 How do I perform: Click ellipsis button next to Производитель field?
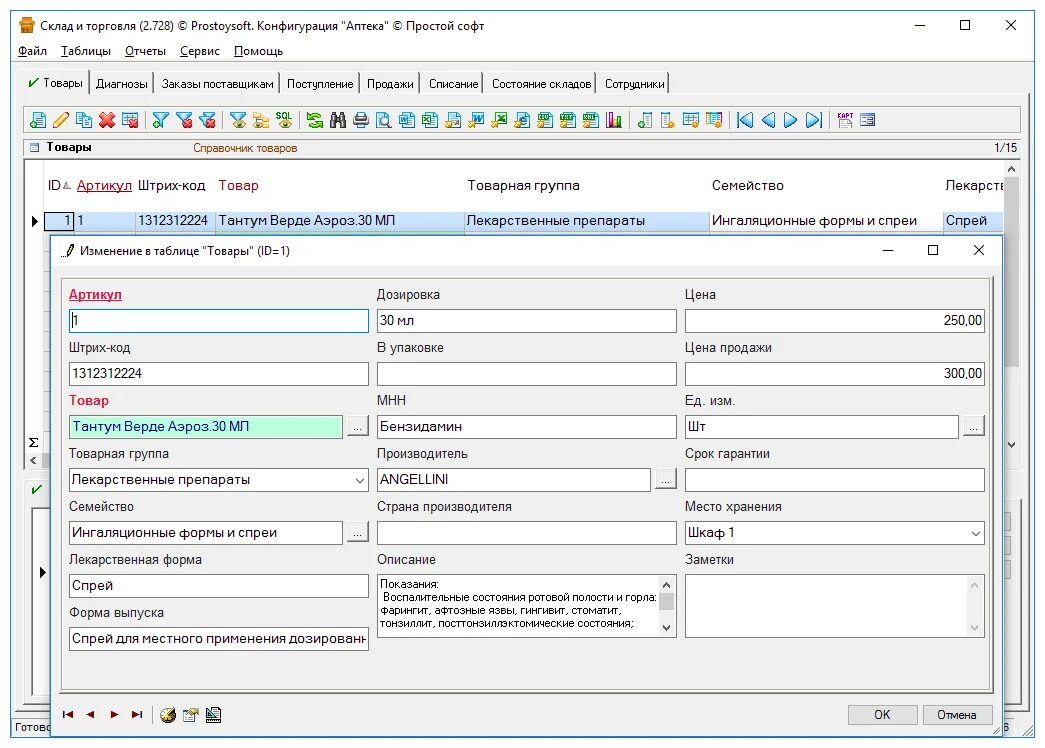point(666,479)
